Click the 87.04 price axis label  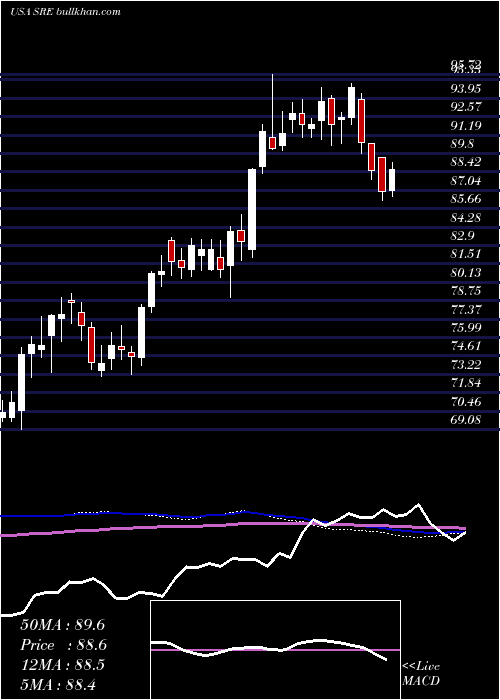pyautogui.click(x=466, y=181)
